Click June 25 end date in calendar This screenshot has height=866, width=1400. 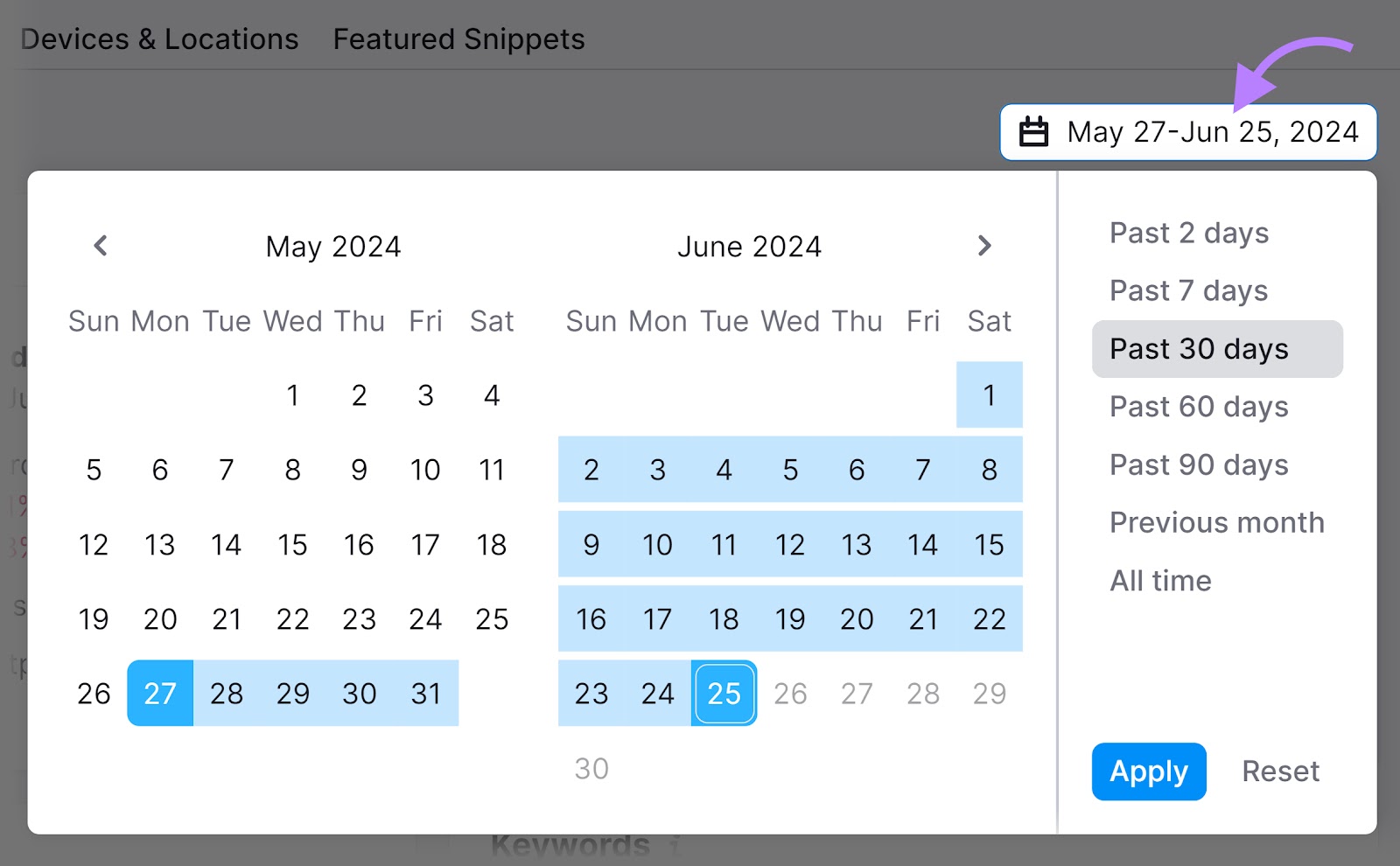(724, 694)
